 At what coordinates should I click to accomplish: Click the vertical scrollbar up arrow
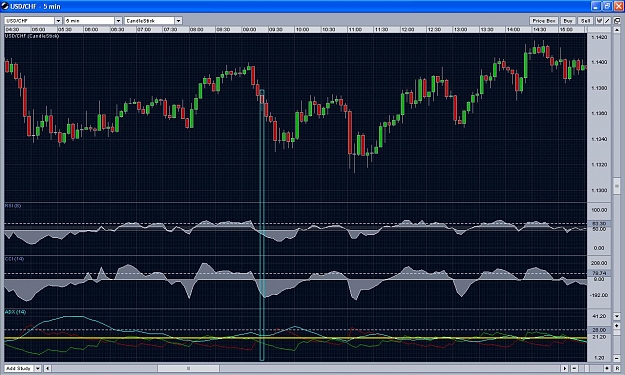[x=617, y=30]
